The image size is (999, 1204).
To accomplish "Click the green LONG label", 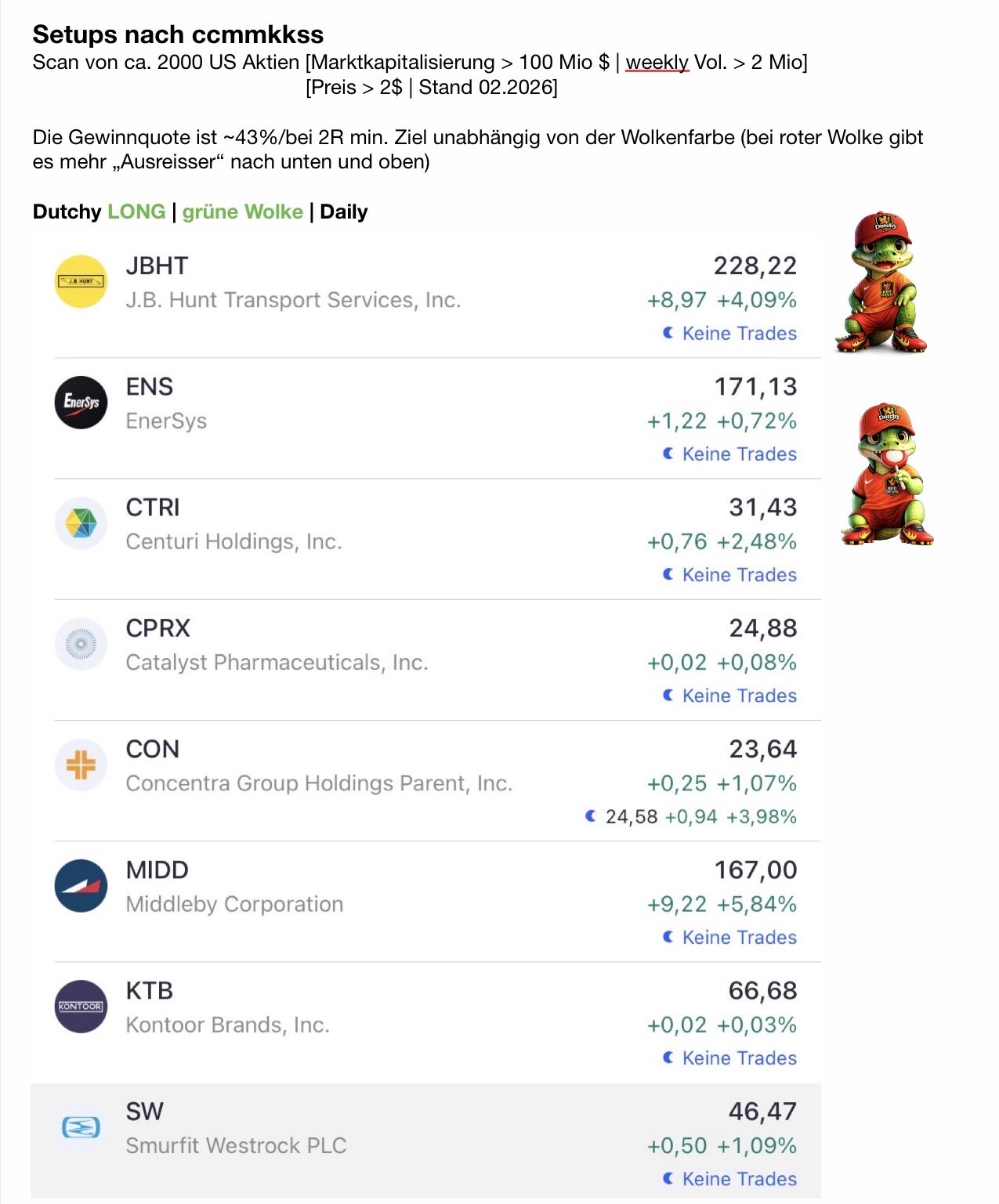I will [136, 212].
